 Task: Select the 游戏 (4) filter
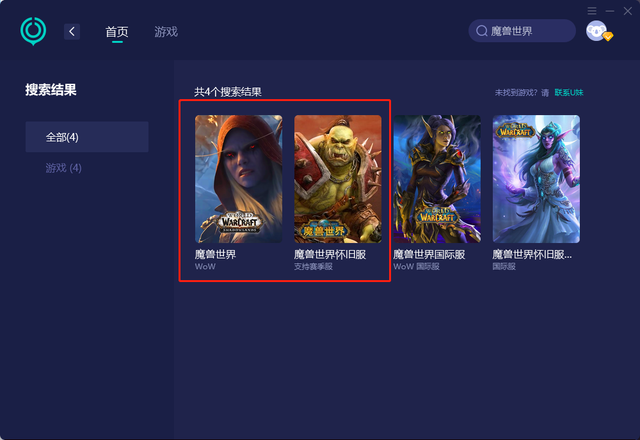click(x=63, y=168)
